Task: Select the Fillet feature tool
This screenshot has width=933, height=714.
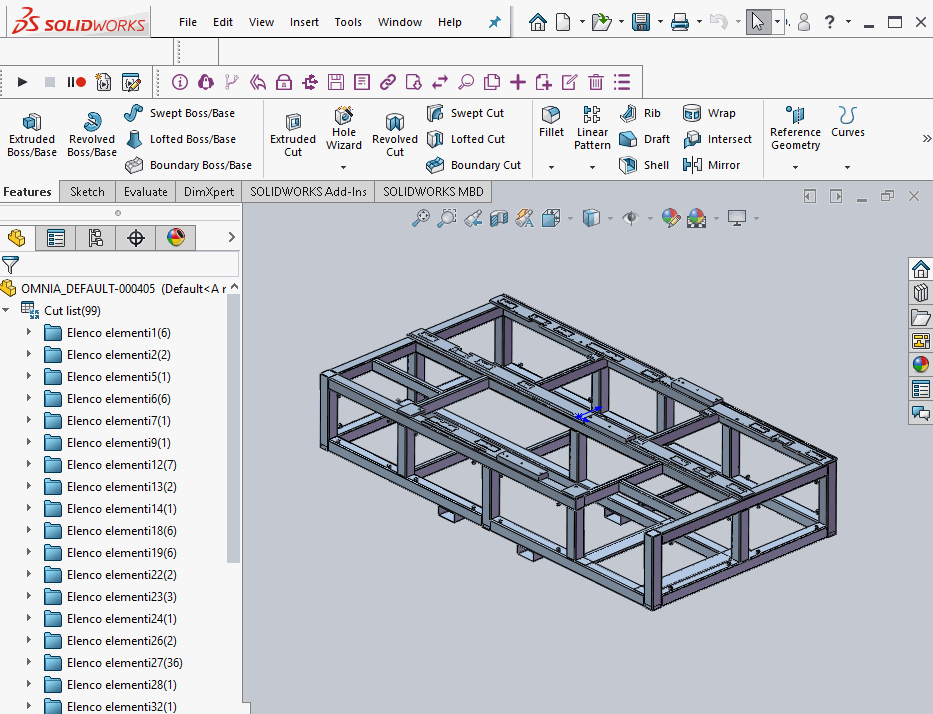Action: (x=551, y=121)
